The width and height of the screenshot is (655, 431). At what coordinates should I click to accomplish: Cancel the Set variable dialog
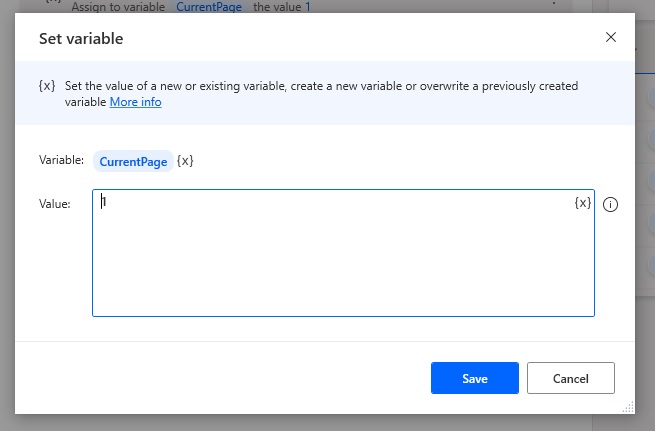coord(571,378)
